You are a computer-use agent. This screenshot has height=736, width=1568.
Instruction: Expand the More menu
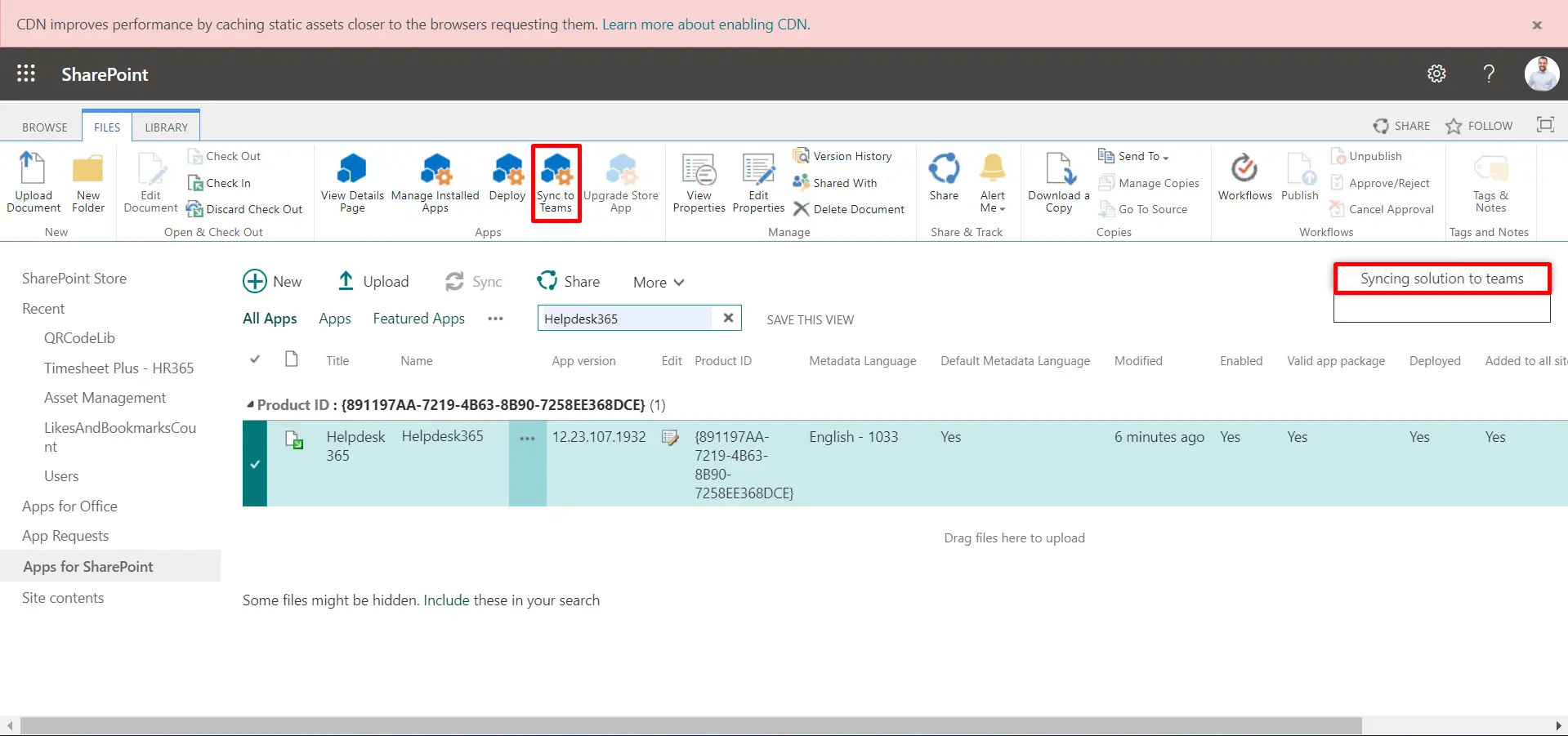point(657,282)
